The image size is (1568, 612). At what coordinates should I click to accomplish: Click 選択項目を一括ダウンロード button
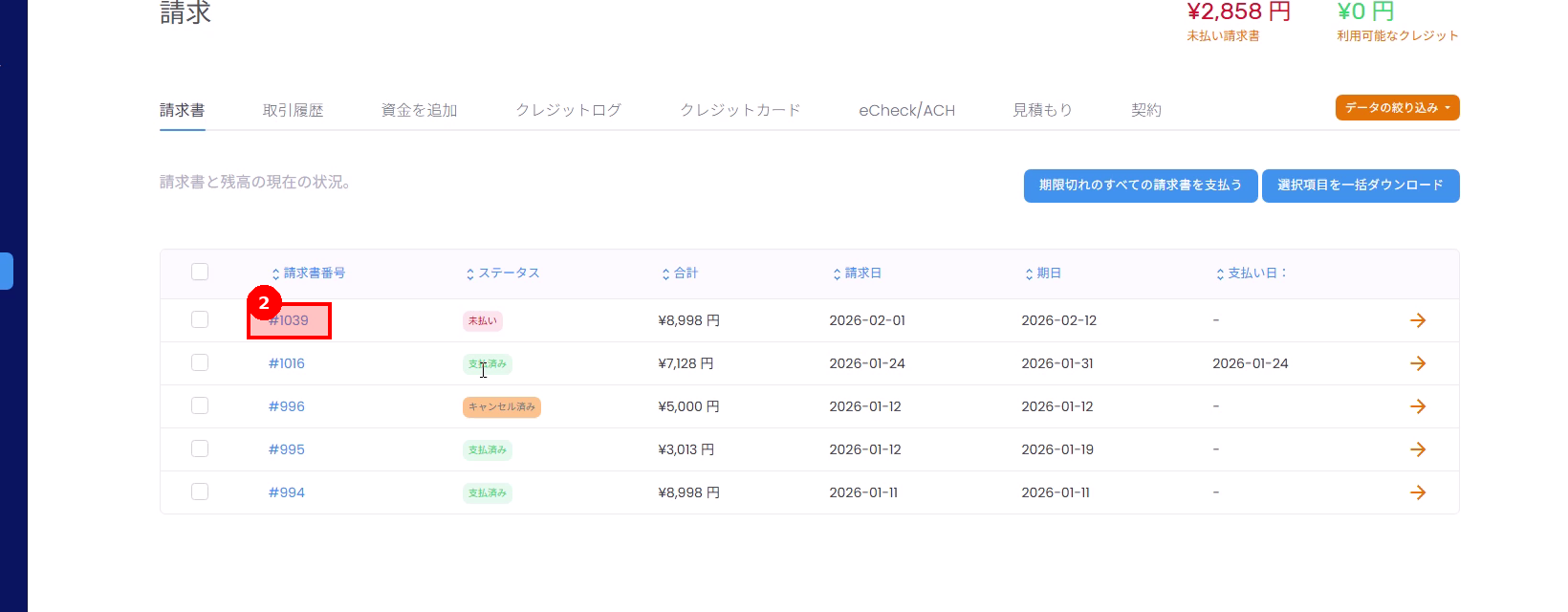pos(1360,186)
